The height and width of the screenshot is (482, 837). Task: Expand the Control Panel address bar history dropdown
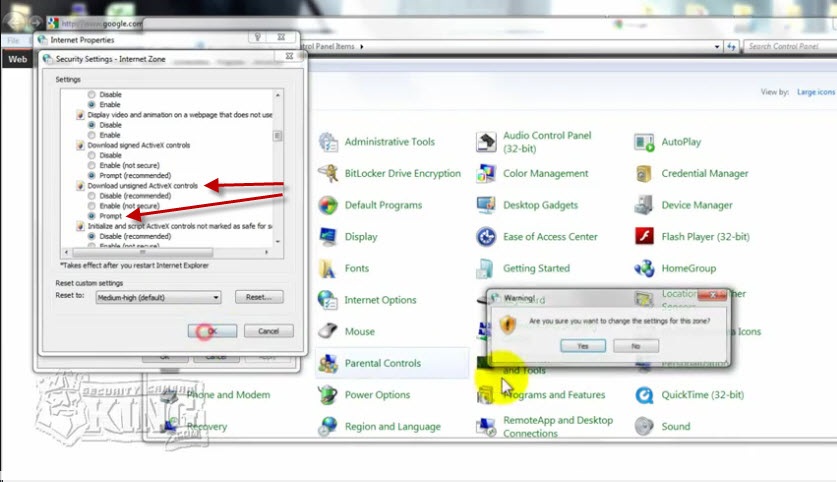tap(717, 47)
